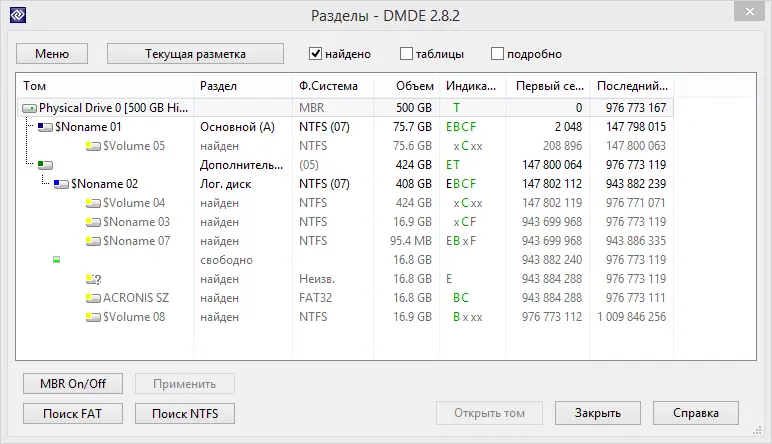This screenshot has width=772, height=444.
Task: Click the DMDE app icon in the title bar
Action: click(18, 15)
